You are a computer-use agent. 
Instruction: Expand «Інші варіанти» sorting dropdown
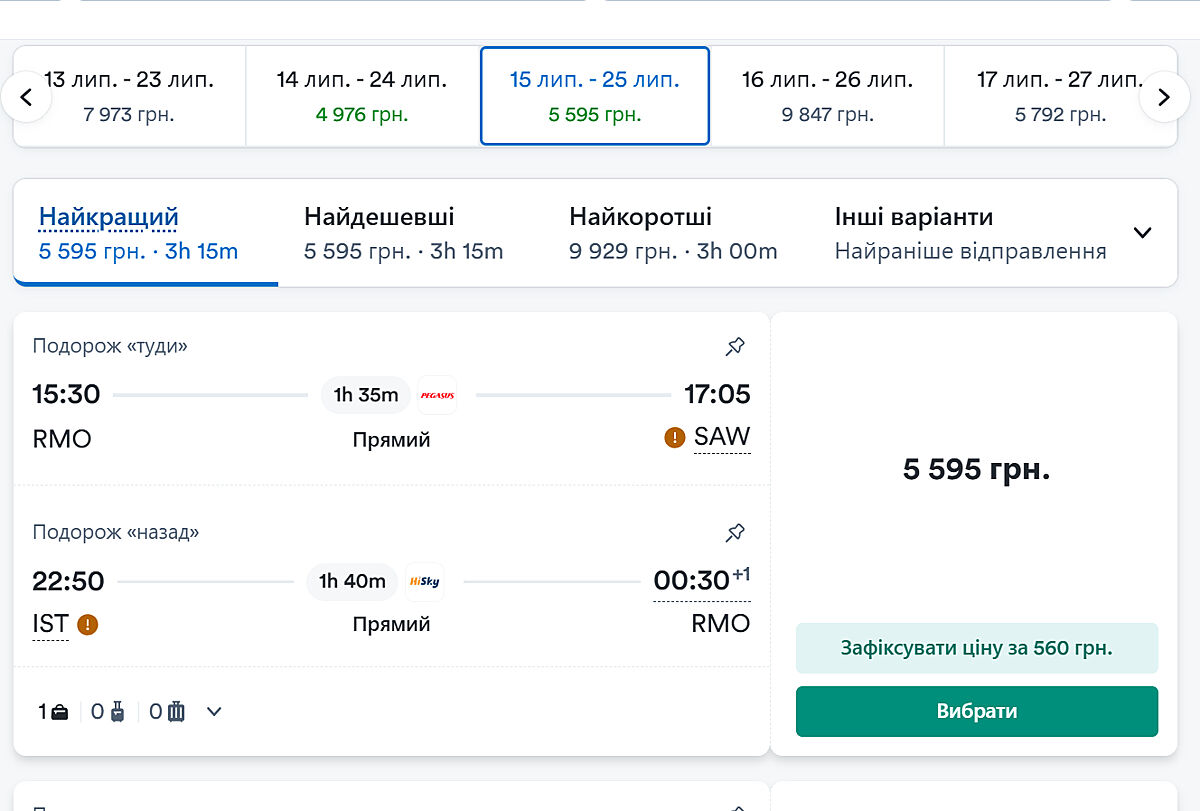pyautogui.click(x=1142, y=233)
